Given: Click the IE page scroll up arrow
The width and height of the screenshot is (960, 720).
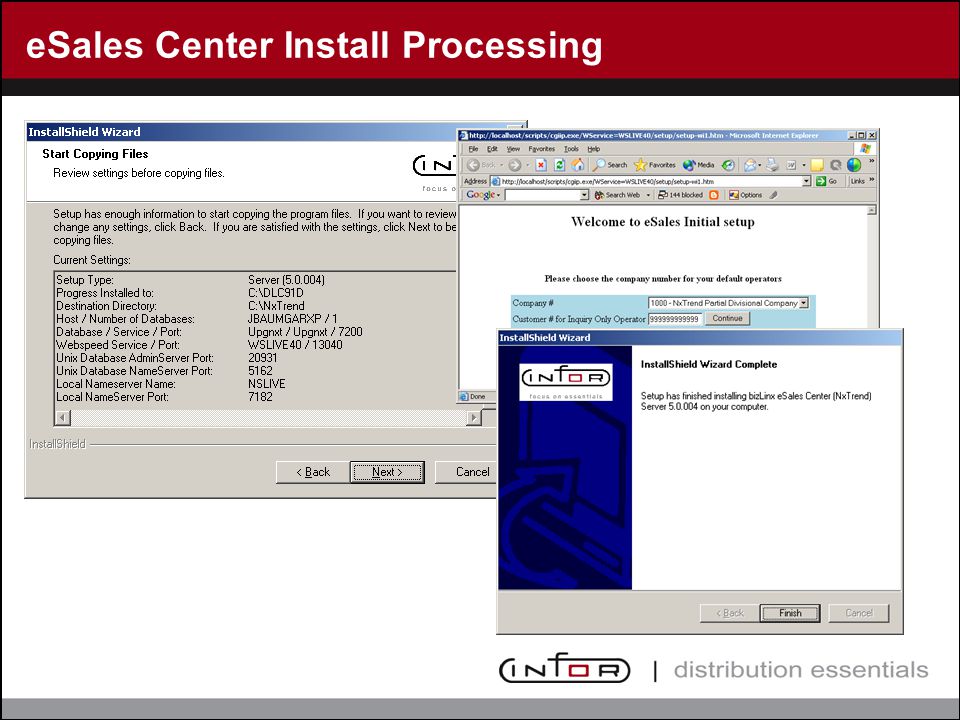Looking at the screenshot, I should coord(872,210).
